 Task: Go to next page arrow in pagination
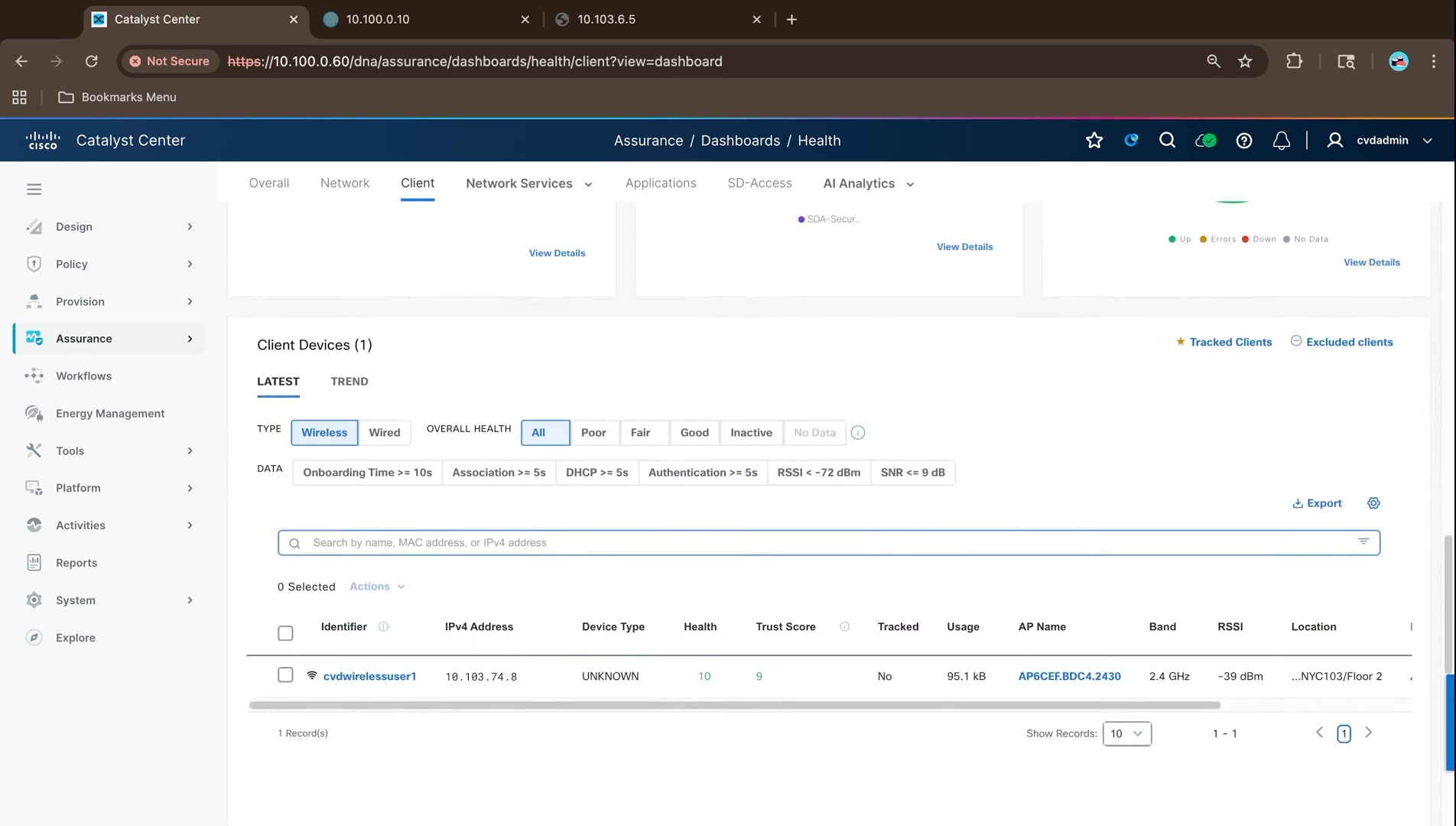pos(1369,733)
